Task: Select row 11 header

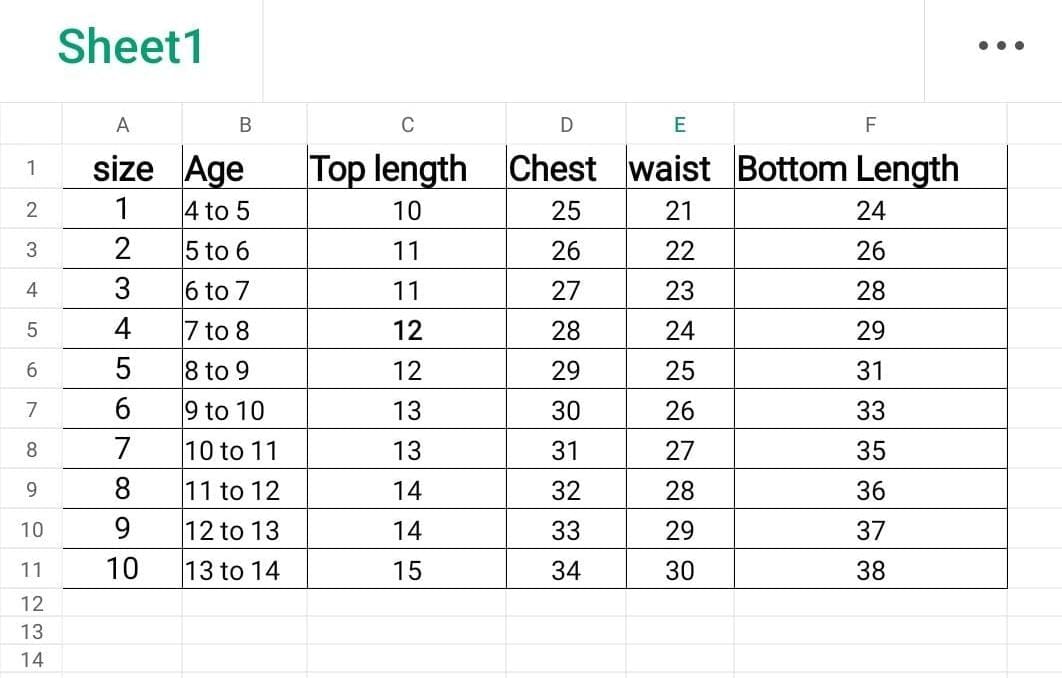Action: click(31, 570)
